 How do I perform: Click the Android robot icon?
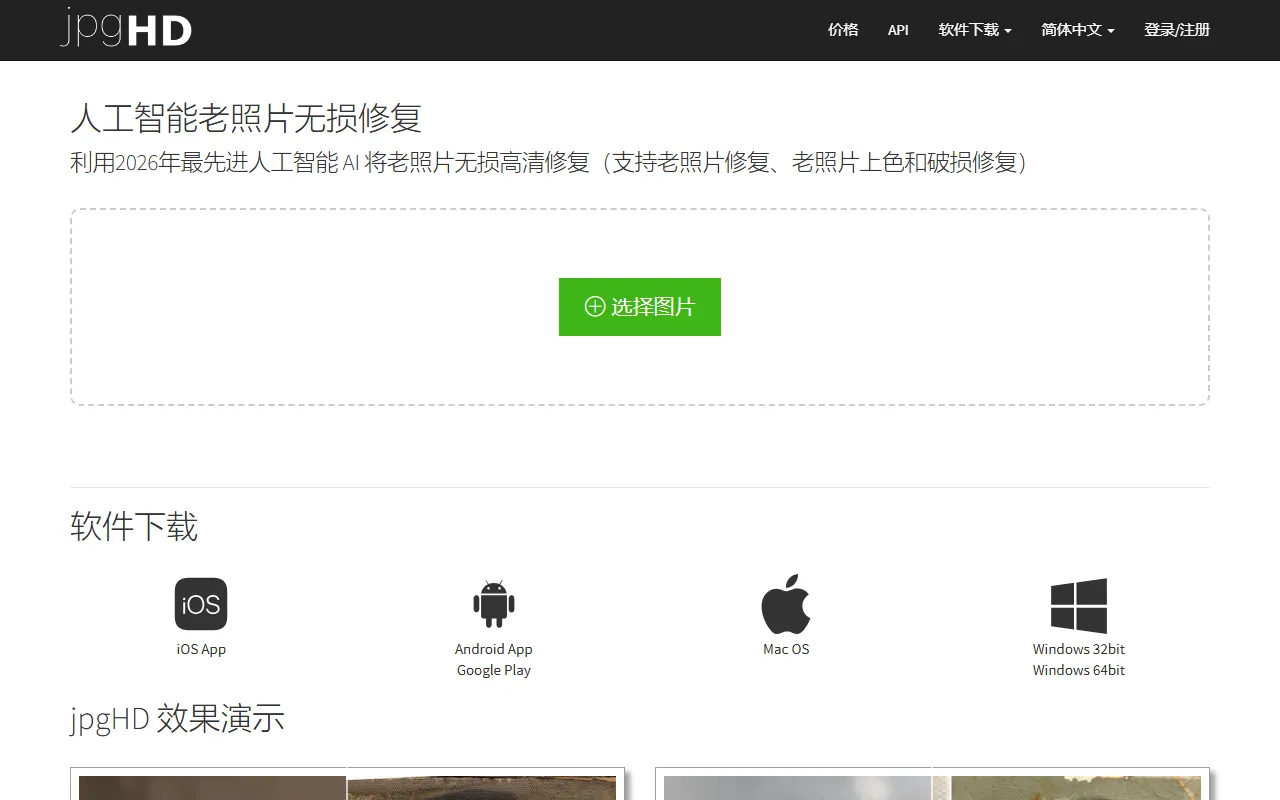[x=494, y=604]
